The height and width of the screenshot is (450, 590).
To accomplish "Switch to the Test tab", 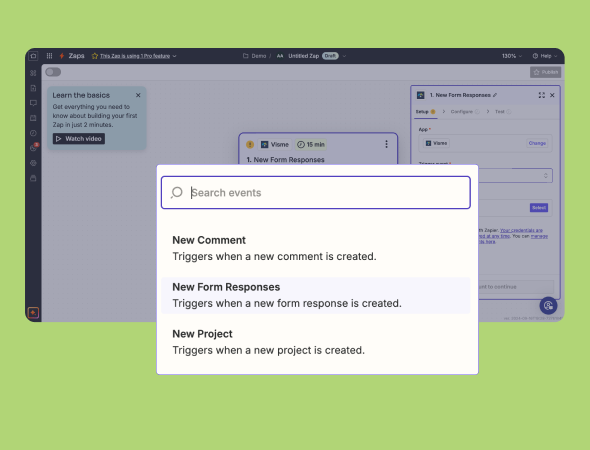I will (x=503, y=112).
